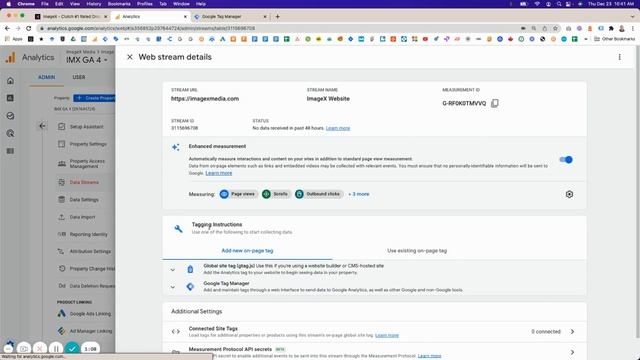This screenshot has height=360, width=640.
Task: Open Explore icon in Analytics left rail
Action: (11, 116)
